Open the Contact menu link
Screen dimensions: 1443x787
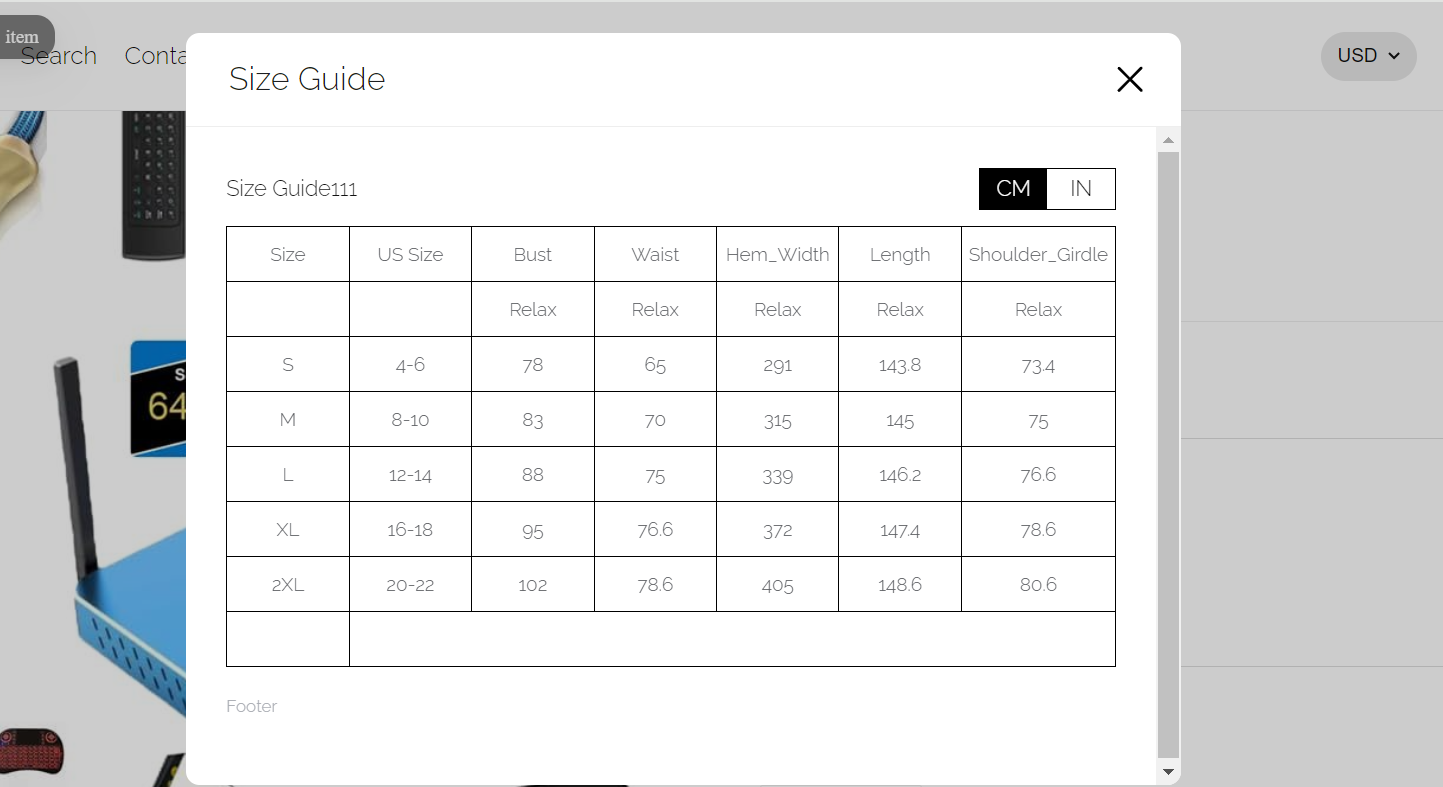pos(155,56)
